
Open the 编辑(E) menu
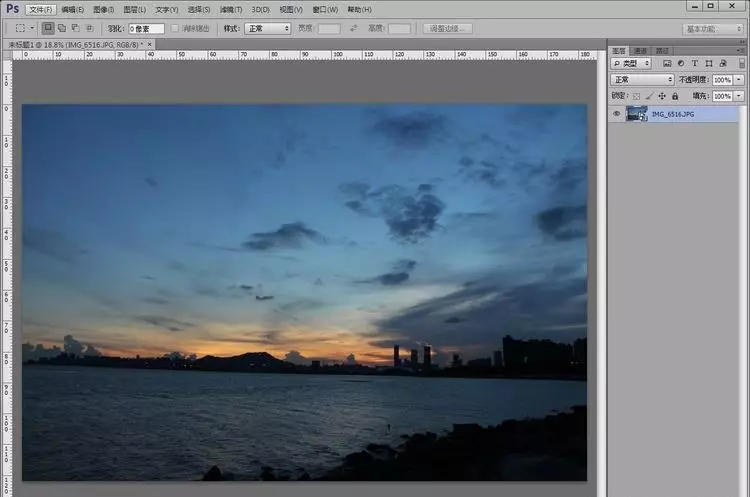click(x=73, y=10)
